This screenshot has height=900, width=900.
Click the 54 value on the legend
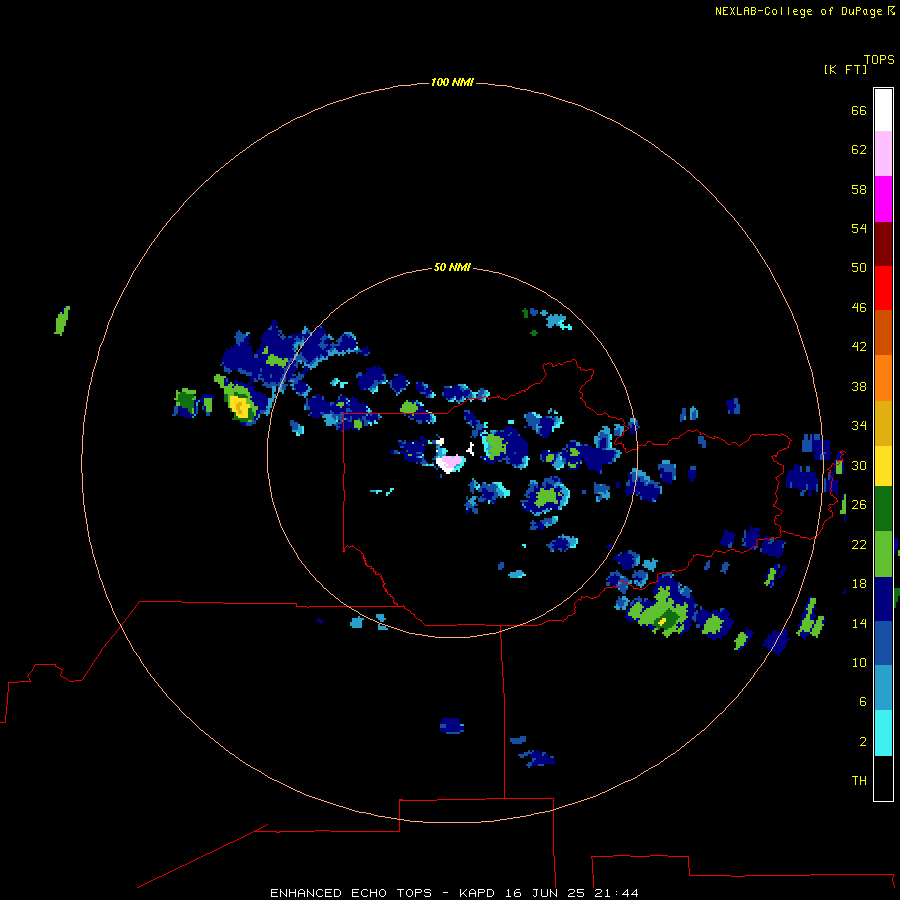coord(859,229)
